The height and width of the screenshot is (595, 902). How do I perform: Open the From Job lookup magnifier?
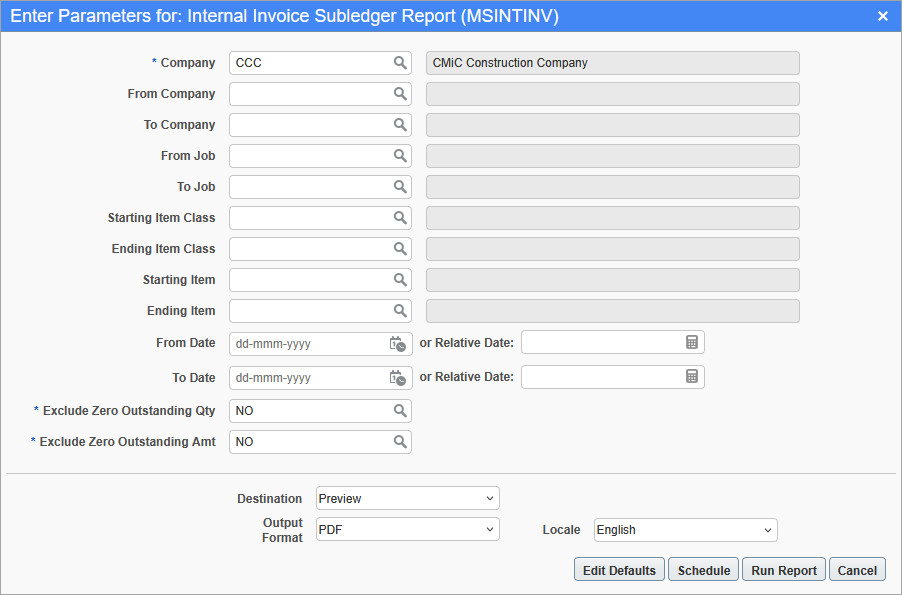pyautogui.click(x=401, y=155)
